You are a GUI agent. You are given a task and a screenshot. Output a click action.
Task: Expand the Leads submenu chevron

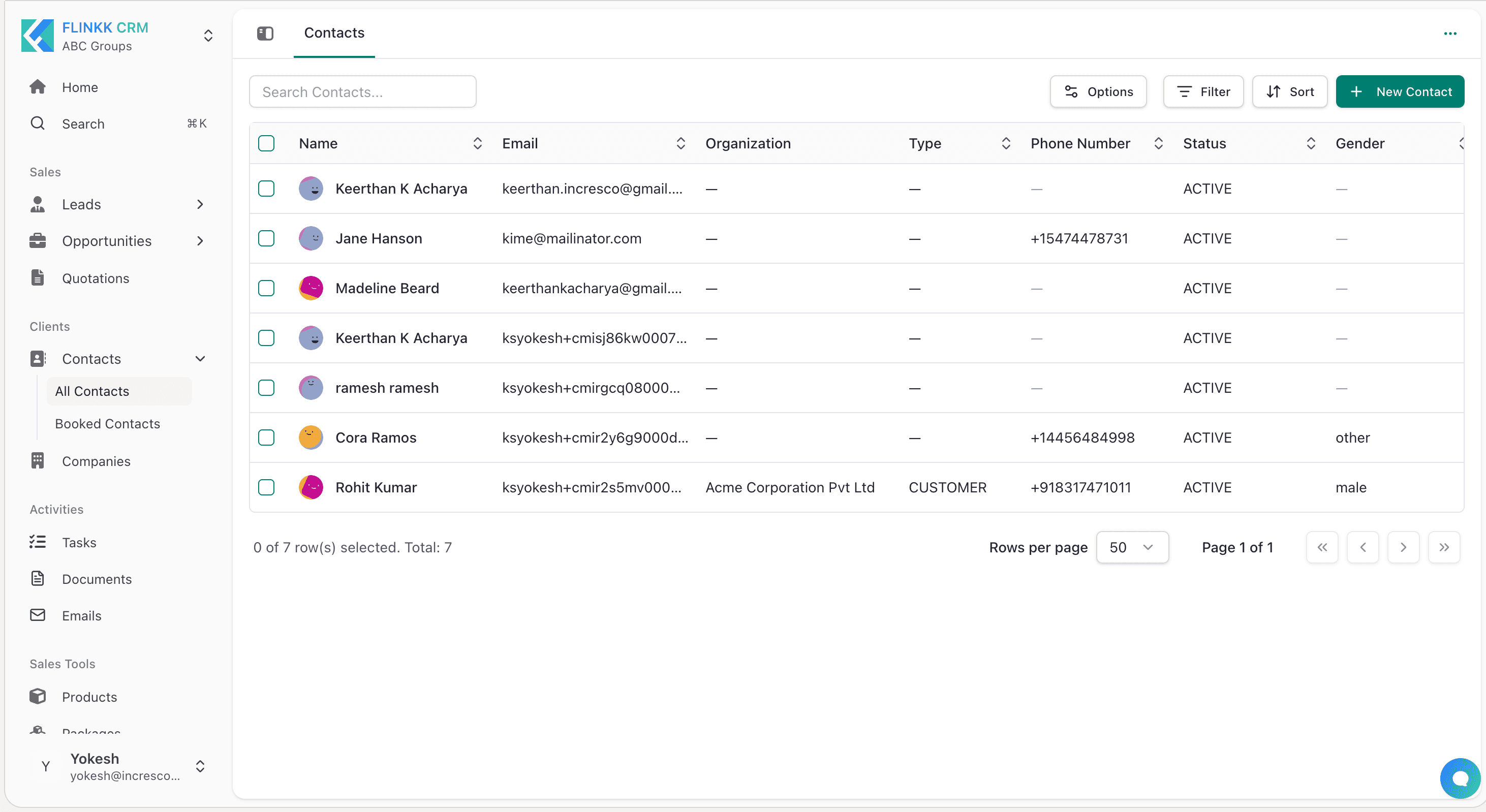click(x=200, y=204)
